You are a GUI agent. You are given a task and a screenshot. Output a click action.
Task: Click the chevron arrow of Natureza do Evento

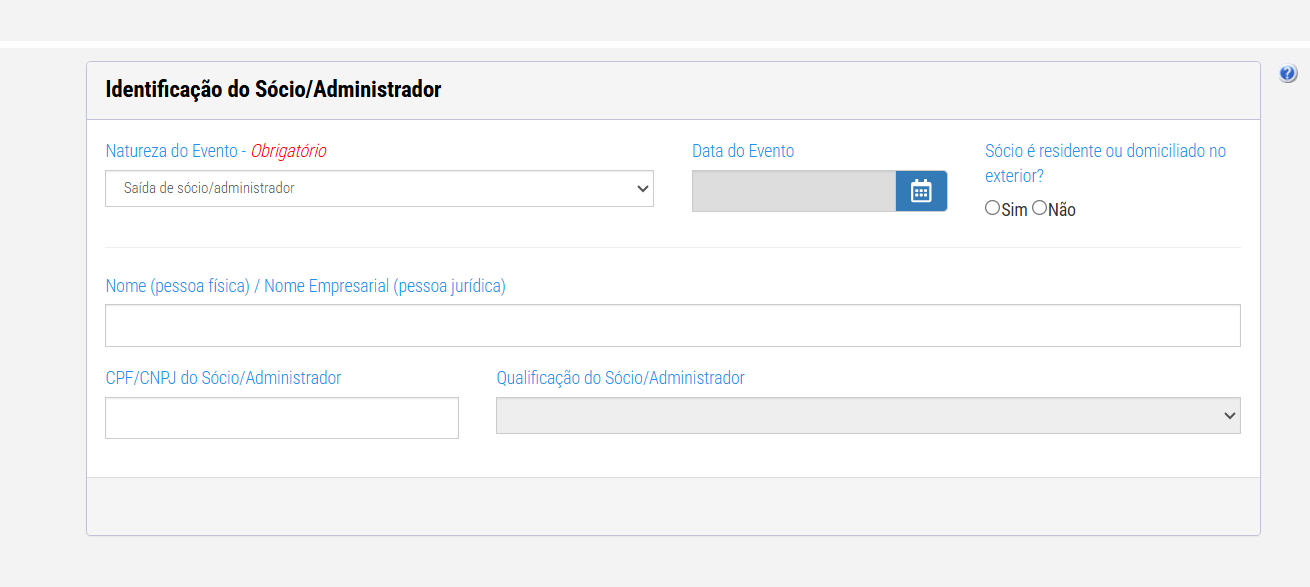point(642,188)
